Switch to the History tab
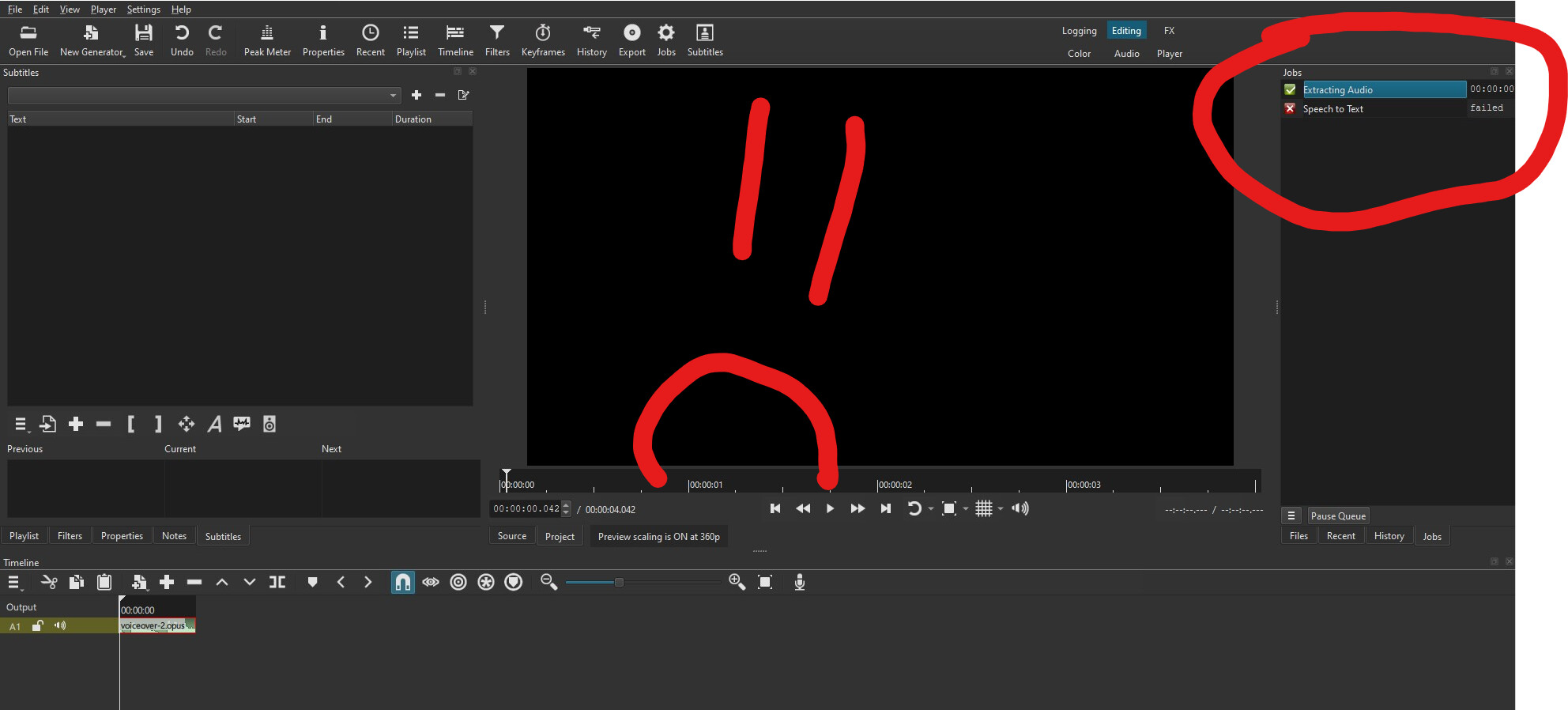This screenshot has width=1568, height=710. [1389, 536]
